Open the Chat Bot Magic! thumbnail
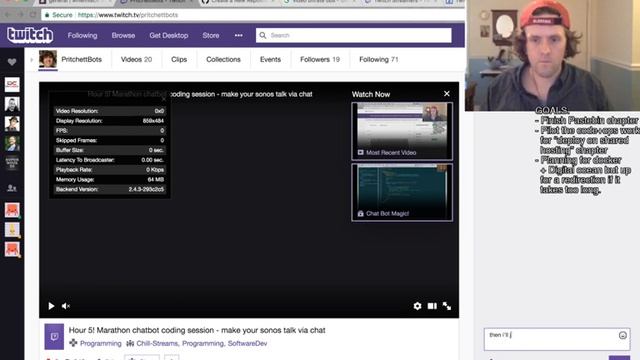640x360 pixels. tap(402, 192)
